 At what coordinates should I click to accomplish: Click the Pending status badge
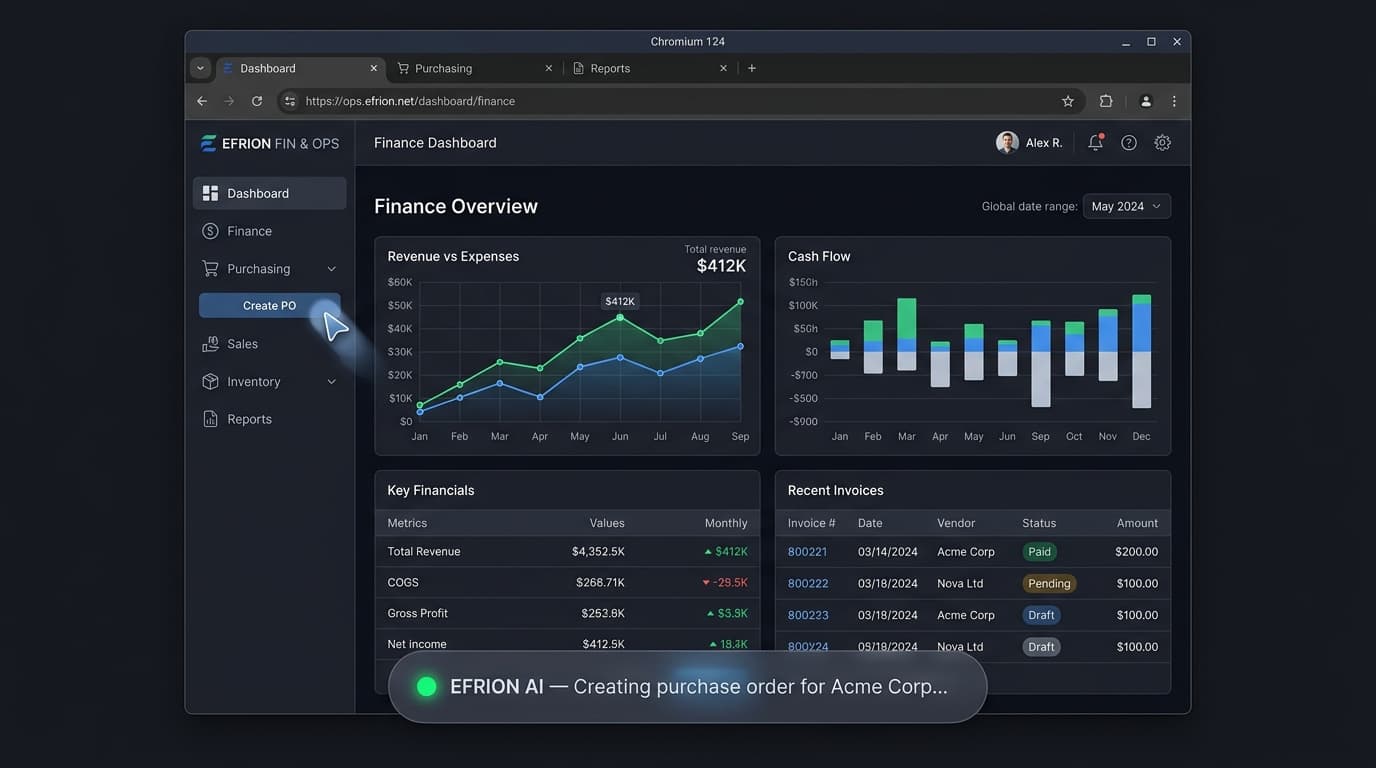click(1049, 583)
